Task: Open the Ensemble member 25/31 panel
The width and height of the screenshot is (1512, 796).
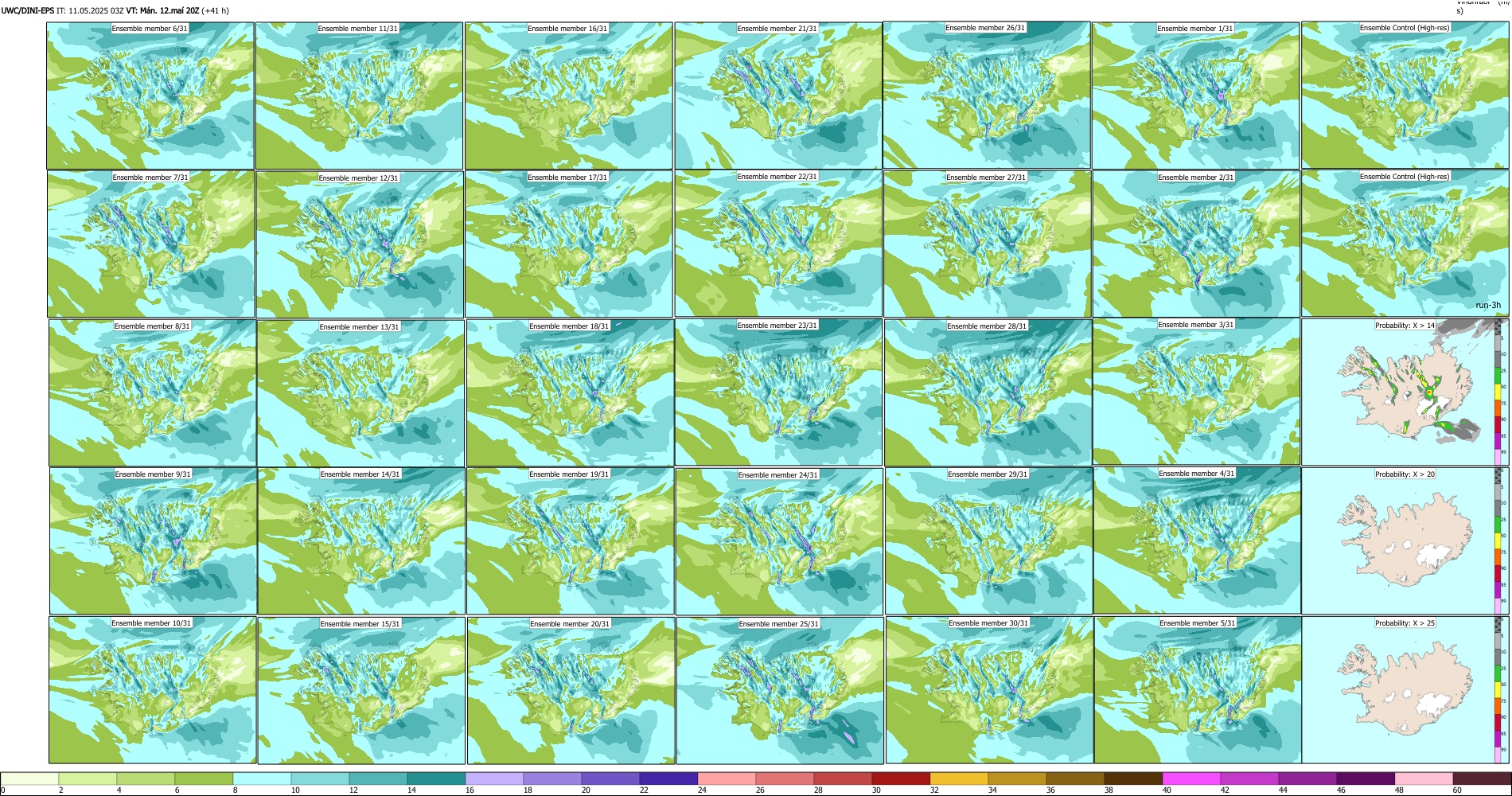Action: (780, 691)
